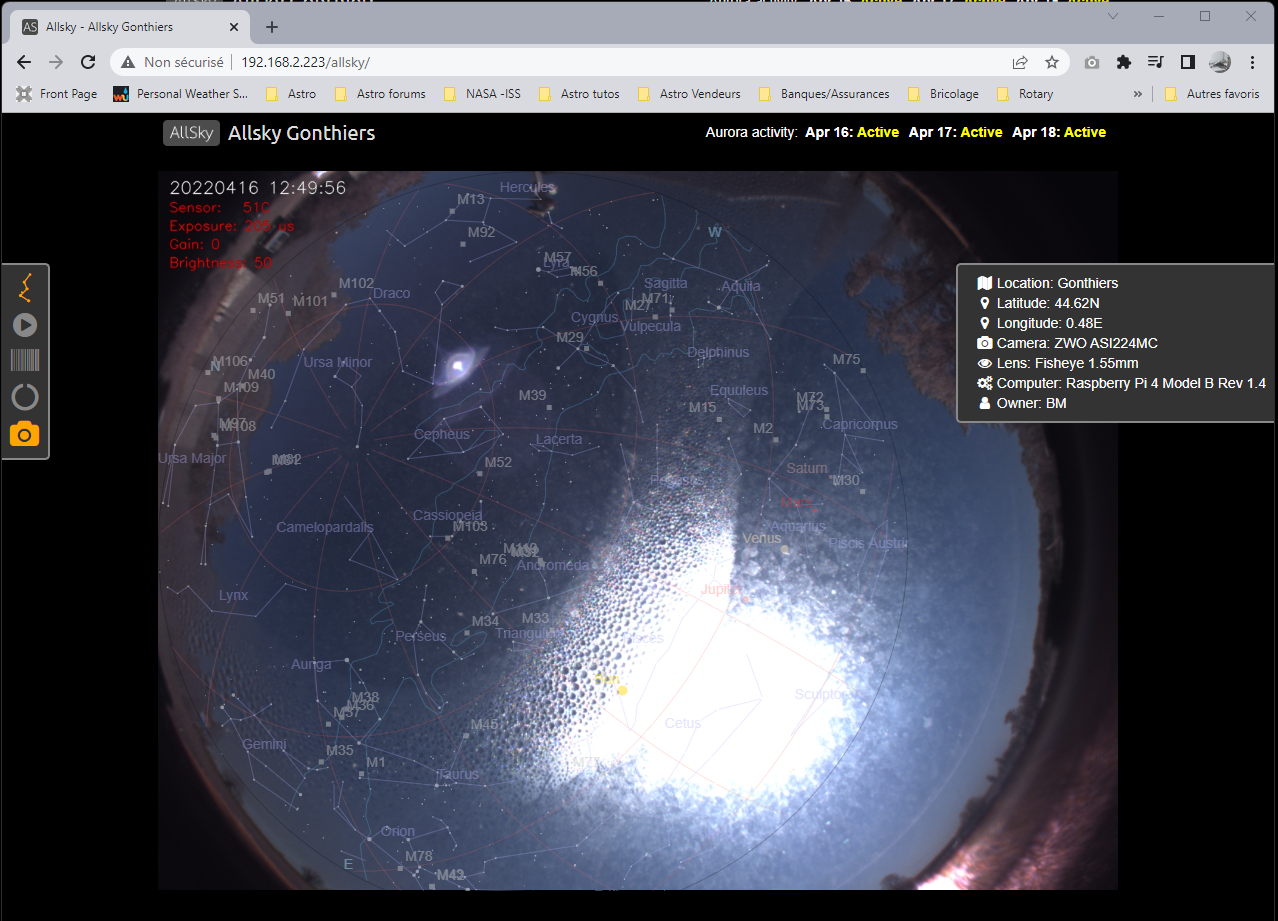The height and width of the screenshot is (921, 1278).
Task: Click the Cepheus constellation label
Action: pos(442,434)
